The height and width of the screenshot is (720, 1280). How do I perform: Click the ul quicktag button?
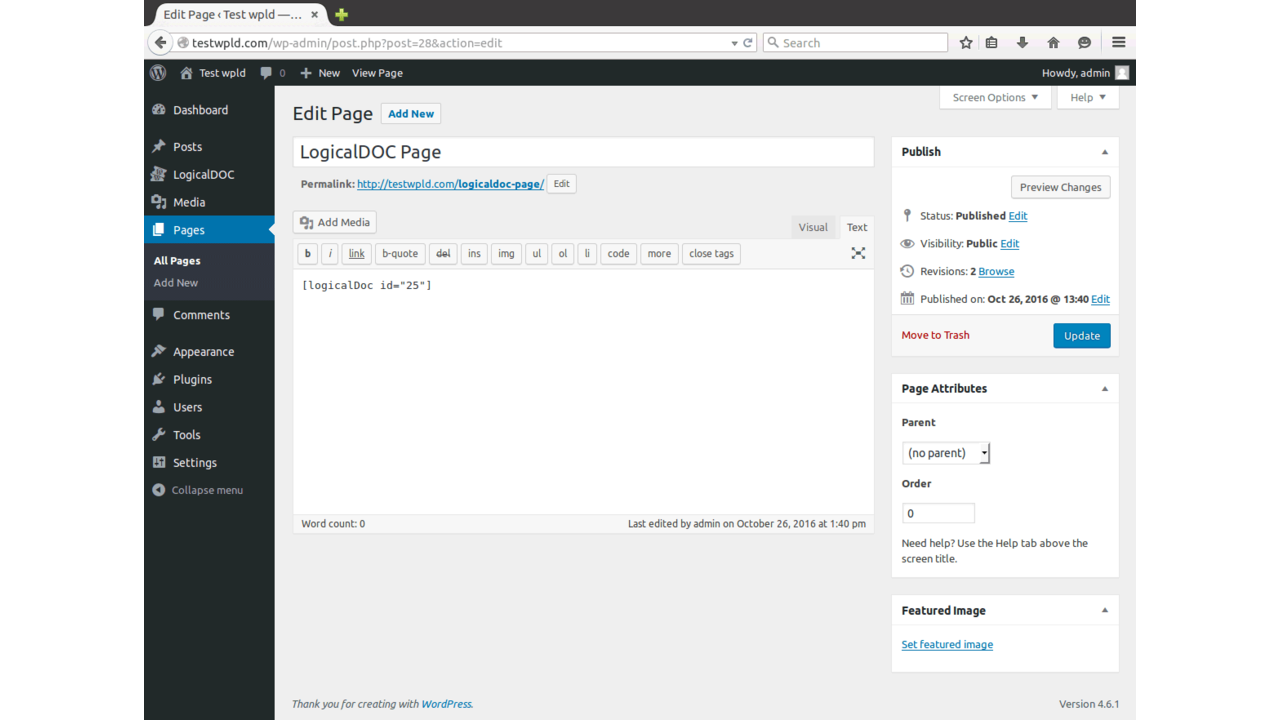(537, 254)
